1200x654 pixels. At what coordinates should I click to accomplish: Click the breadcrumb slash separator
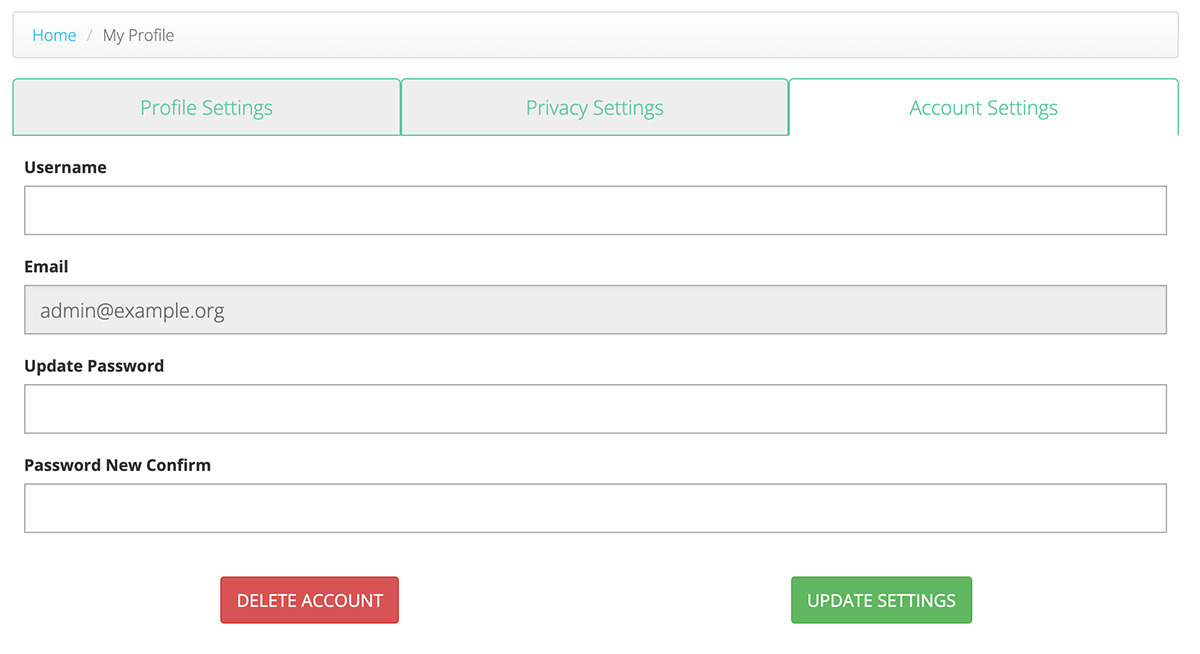click(x=89, y=35)
